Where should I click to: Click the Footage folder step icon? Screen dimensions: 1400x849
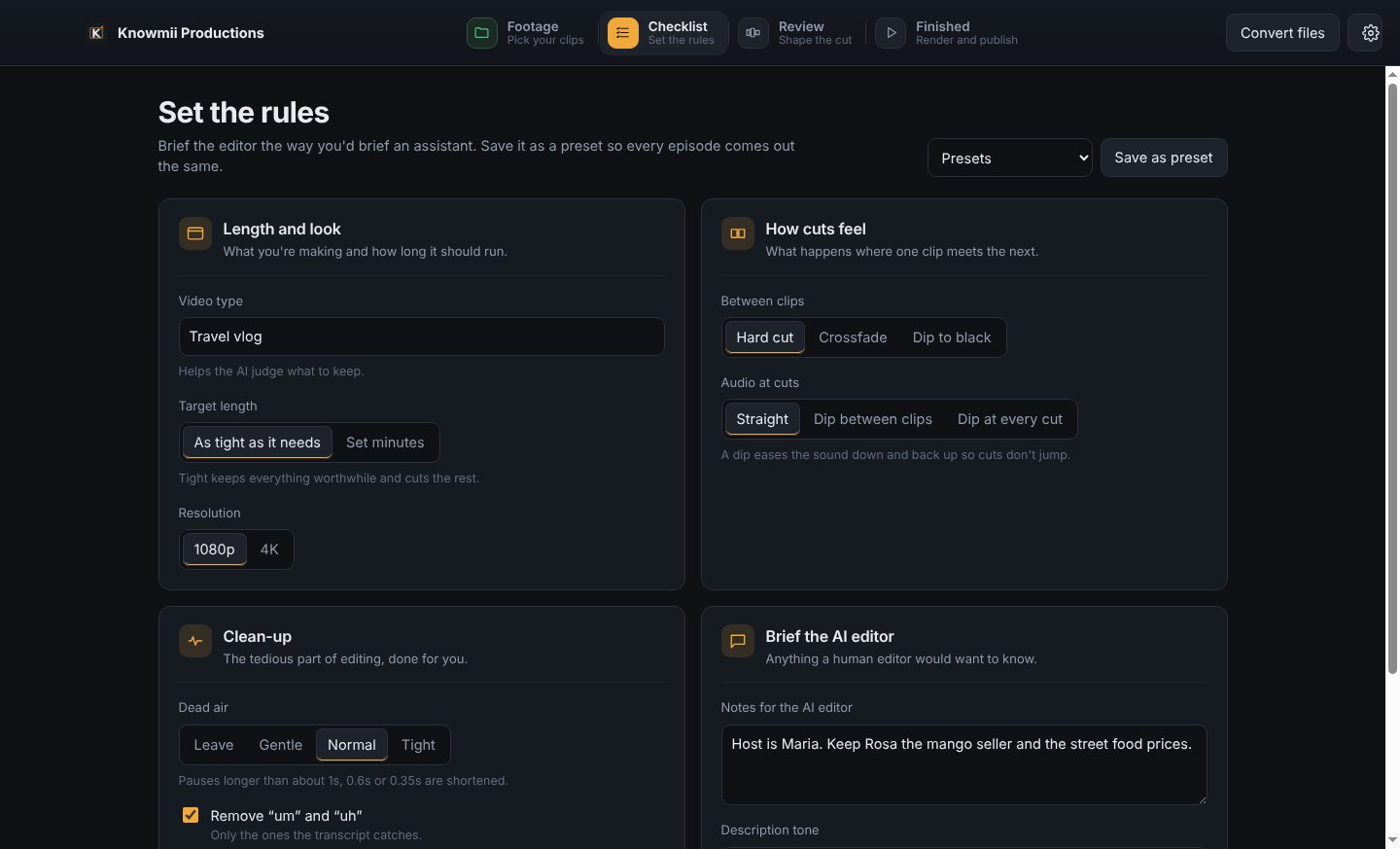481,33
